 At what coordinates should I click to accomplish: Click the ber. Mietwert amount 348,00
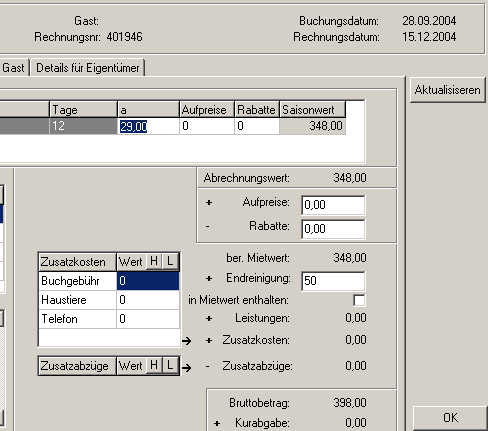350,258
